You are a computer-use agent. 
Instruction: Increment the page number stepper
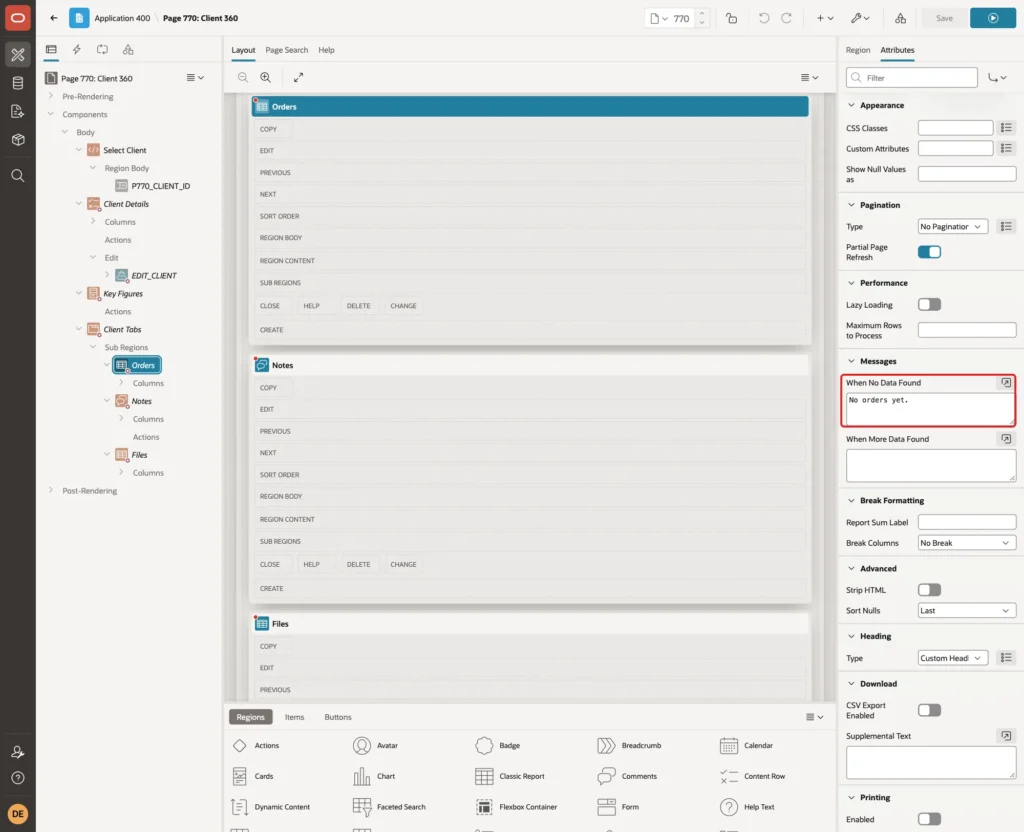click(702, 13)
